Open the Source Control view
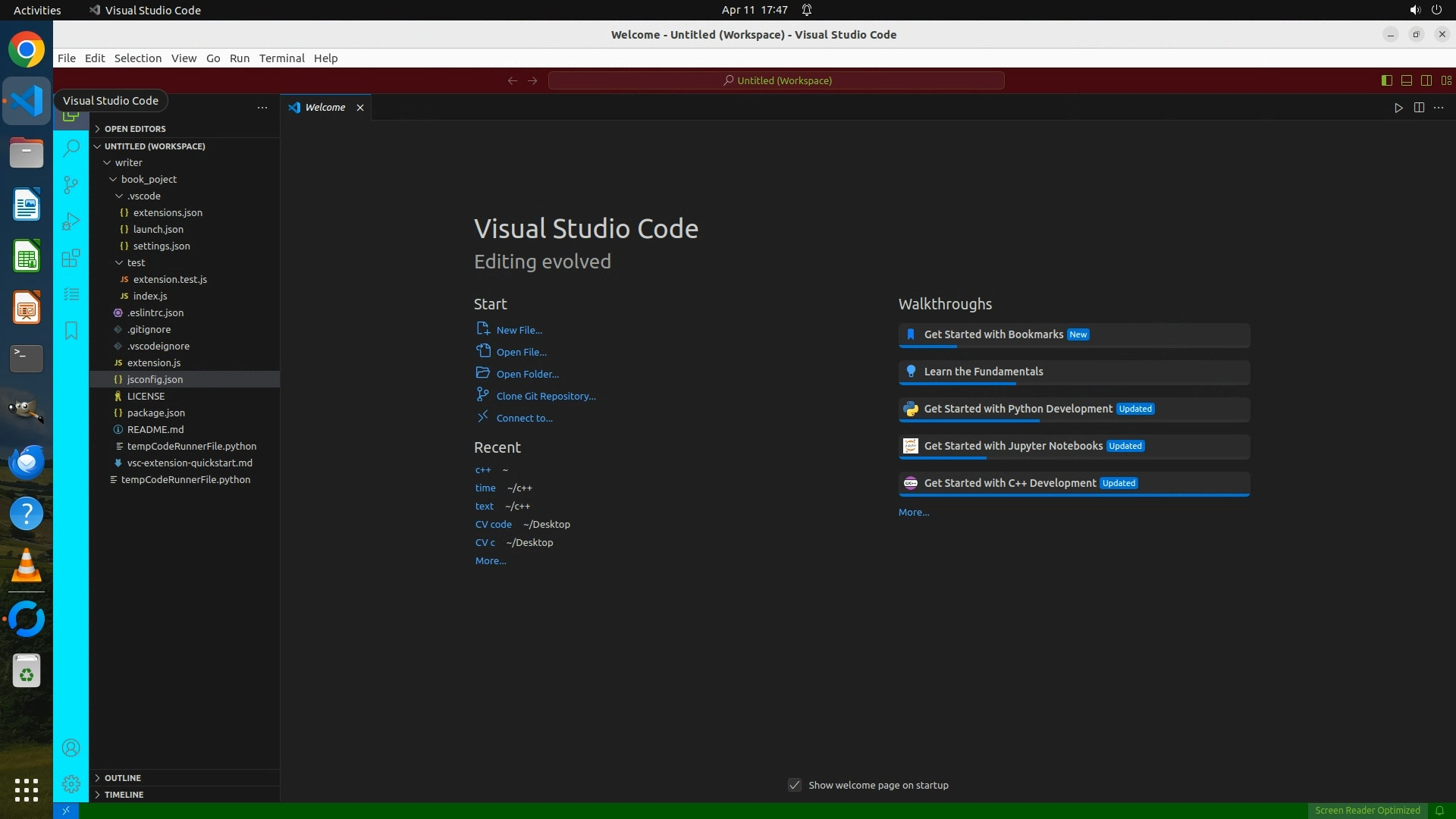The image size is (1456, 819). point(71,184)
